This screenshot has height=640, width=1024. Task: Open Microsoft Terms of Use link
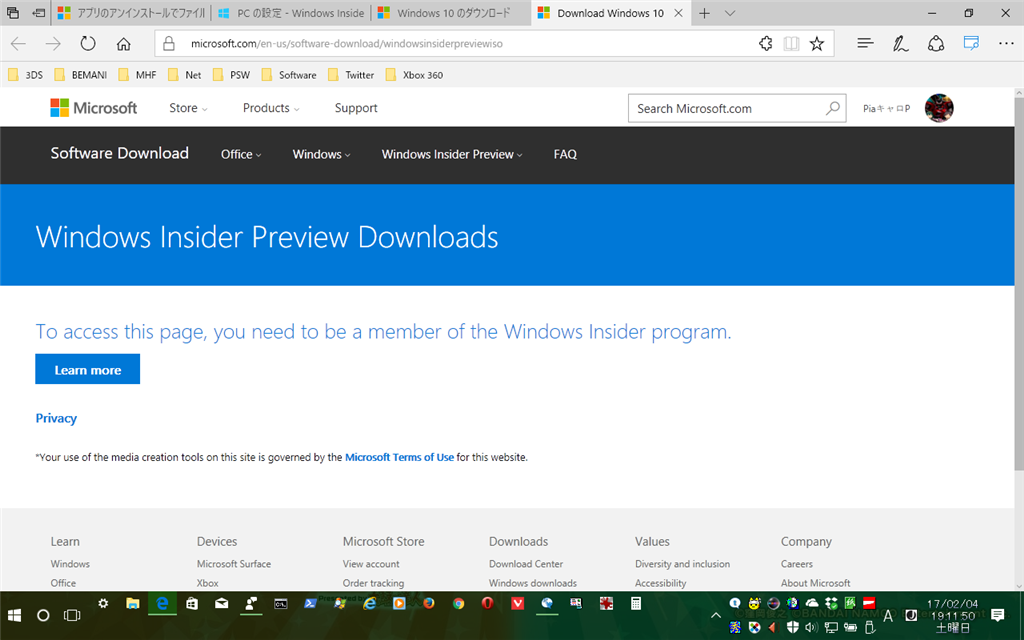point(399,457)
